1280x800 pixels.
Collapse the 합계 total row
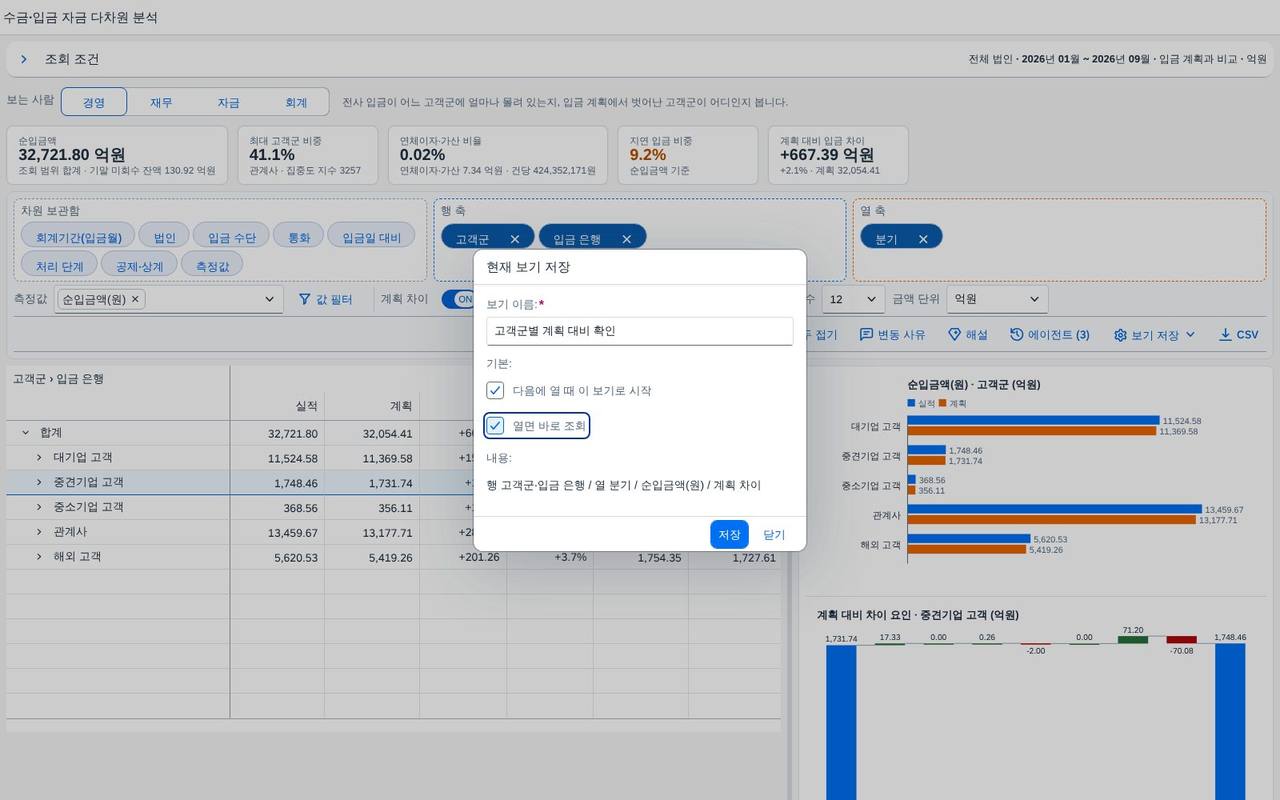pos(25,433)
